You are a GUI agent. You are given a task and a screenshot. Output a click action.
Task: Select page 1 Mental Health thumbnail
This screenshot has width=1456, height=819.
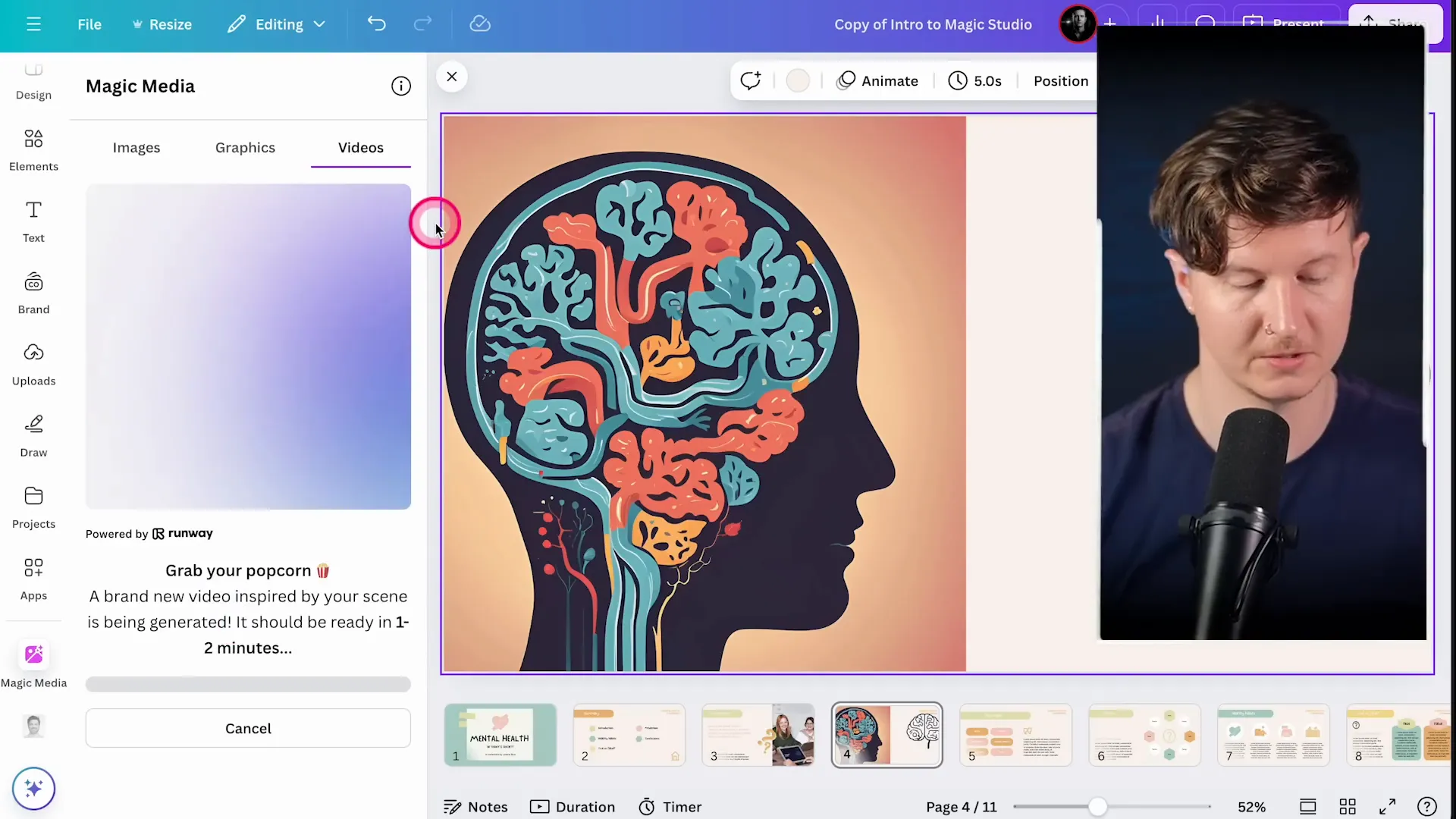point(500,734)
